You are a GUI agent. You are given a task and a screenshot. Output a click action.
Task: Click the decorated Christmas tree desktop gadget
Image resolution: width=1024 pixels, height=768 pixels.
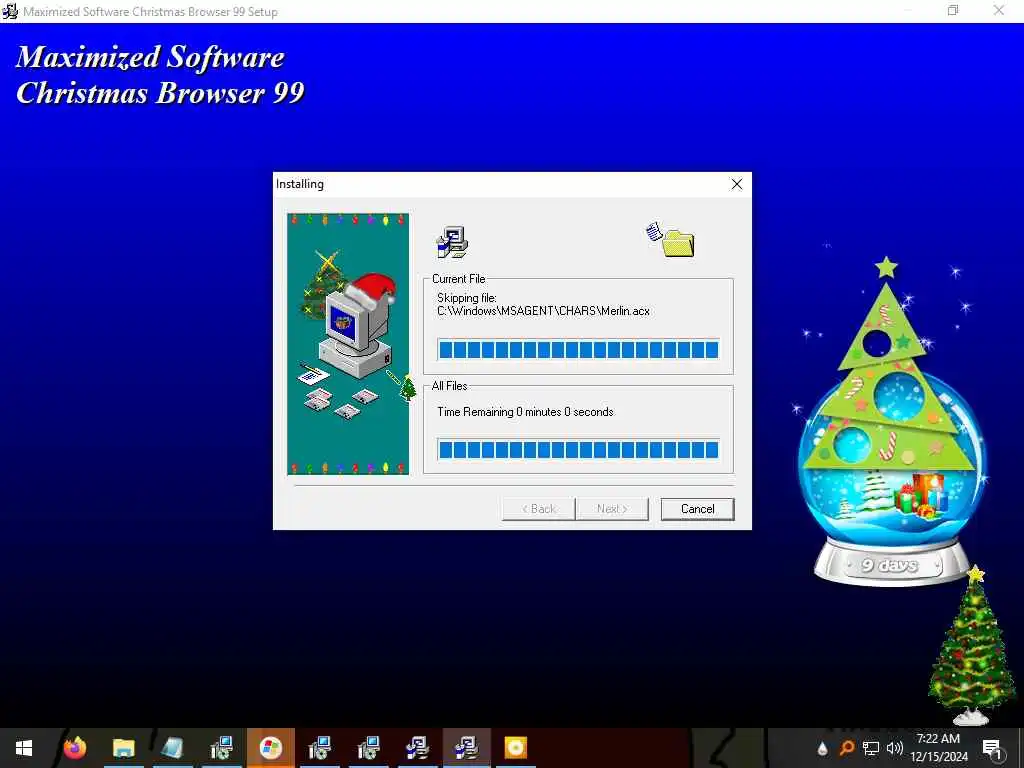coord(972,647)
